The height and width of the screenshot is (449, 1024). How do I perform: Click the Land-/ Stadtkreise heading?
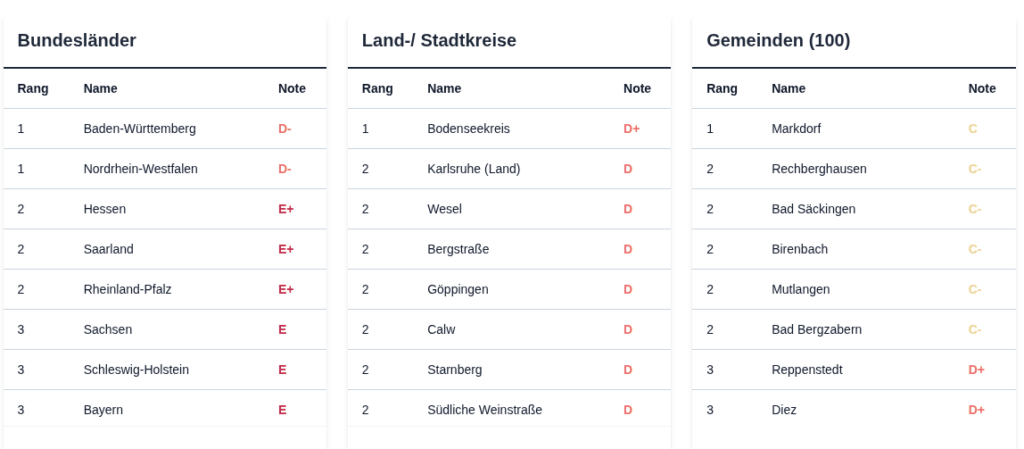tap(438, 41)
